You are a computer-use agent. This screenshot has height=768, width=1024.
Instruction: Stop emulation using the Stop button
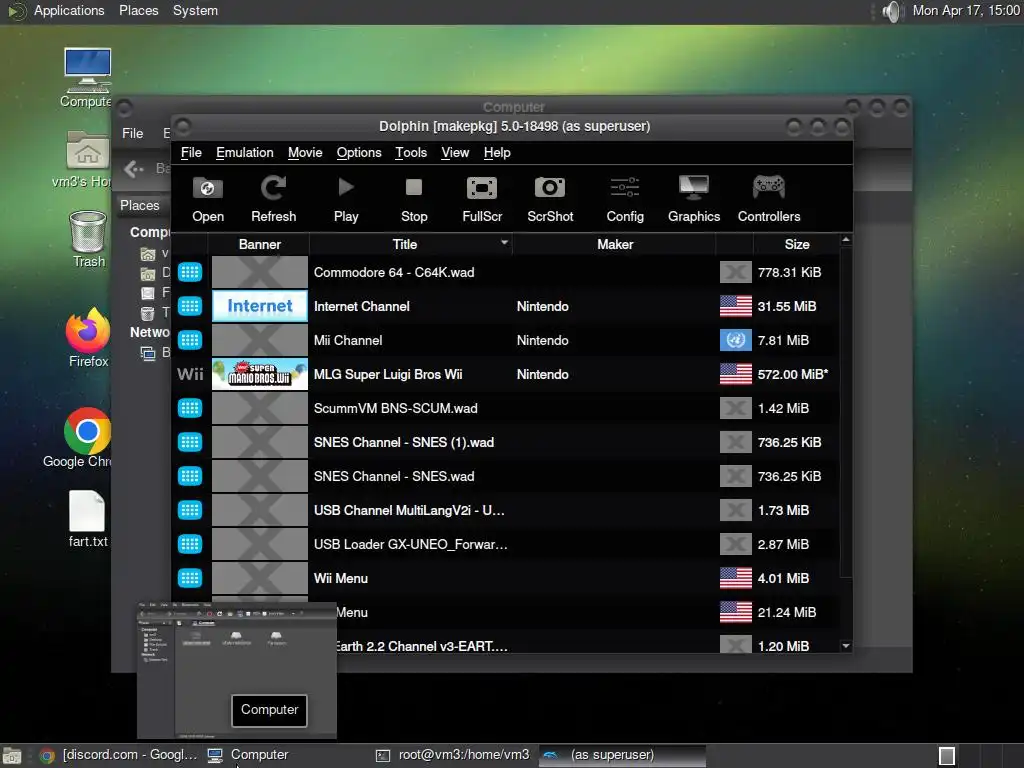414,199
